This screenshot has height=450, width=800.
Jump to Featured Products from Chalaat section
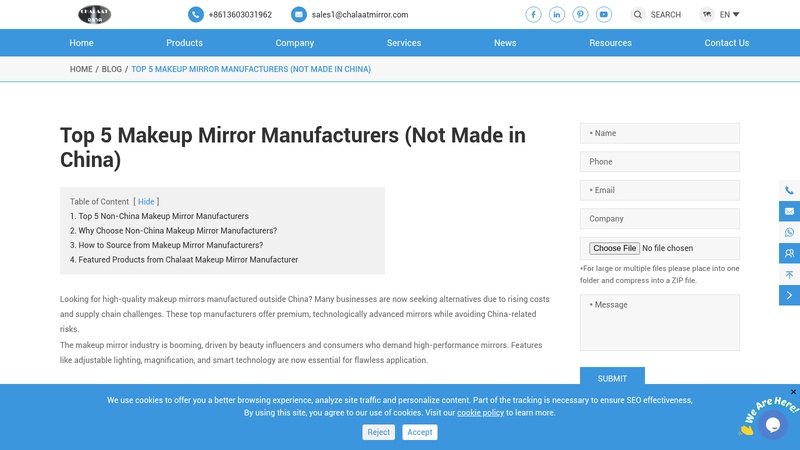pos(184,260)
